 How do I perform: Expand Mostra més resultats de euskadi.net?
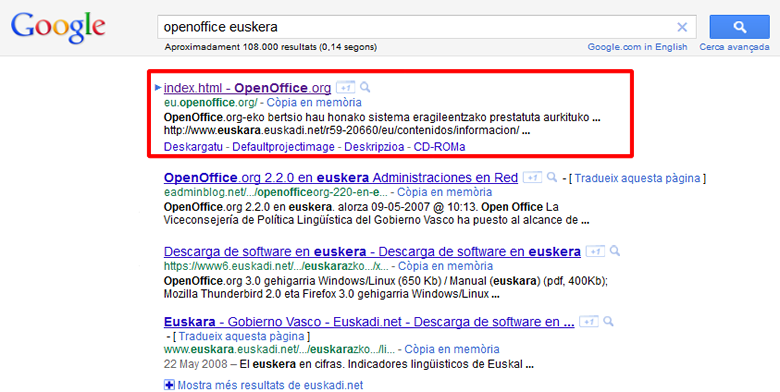point(270,385)
